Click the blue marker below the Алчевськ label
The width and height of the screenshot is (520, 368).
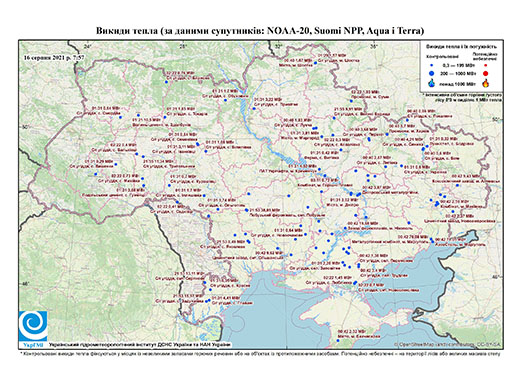(x=457, y=185)
